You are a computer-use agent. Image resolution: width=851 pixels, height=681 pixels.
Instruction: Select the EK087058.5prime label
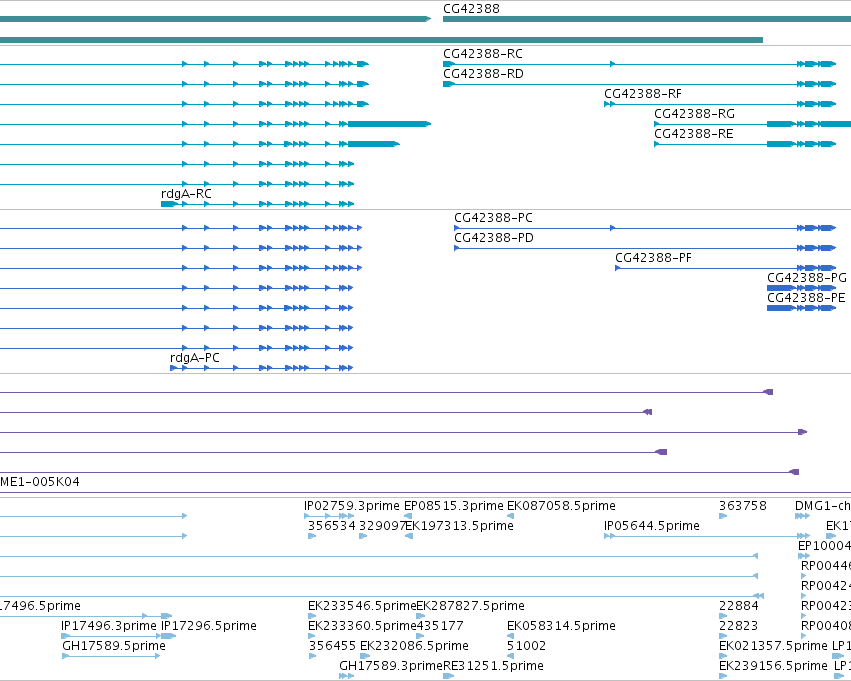[561, 506]
